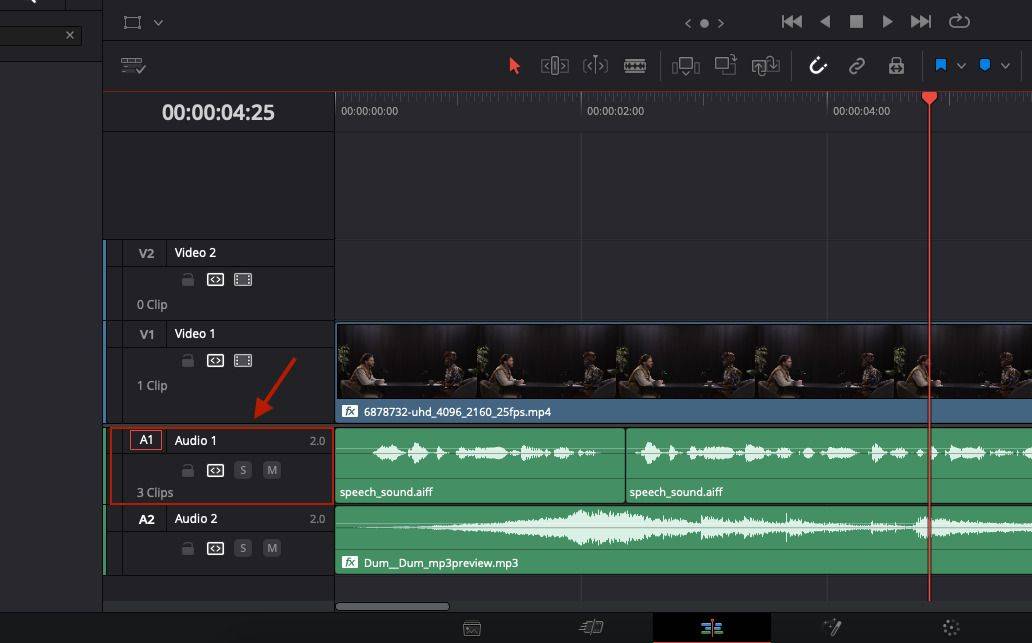Toggle the snapping magnet

[x=818, y=65]
